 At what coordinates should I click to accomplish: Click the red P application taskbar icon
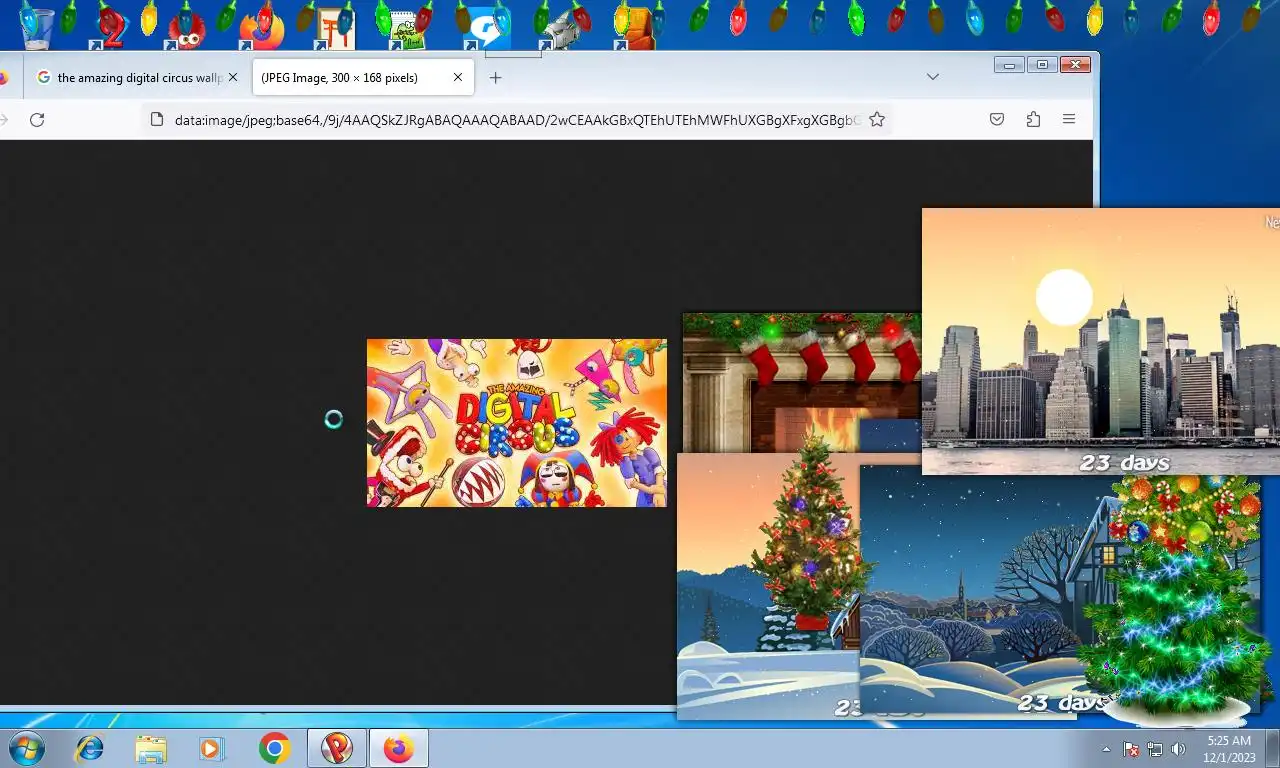coord(337,748)
